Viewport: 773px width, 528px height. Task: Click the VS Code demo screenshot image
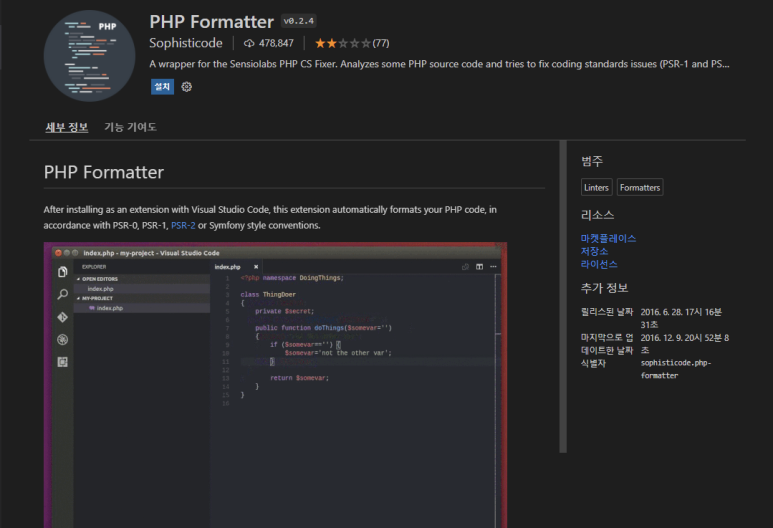pyautogui.click(x=275, y=385)
